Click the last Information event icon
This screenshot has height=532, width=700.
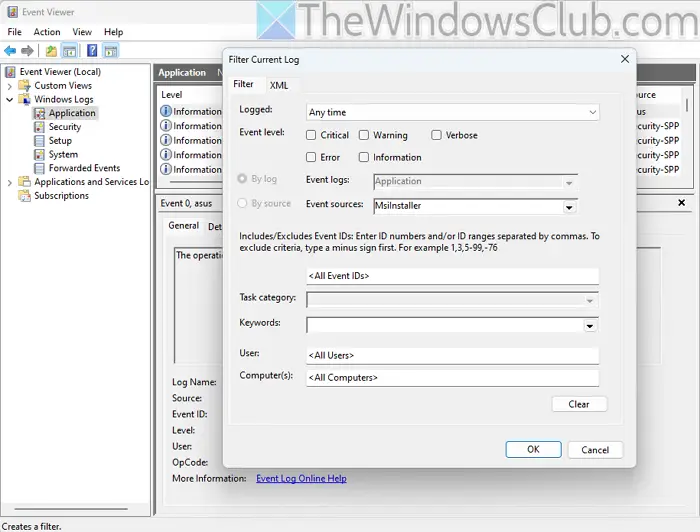coord(166,169)
